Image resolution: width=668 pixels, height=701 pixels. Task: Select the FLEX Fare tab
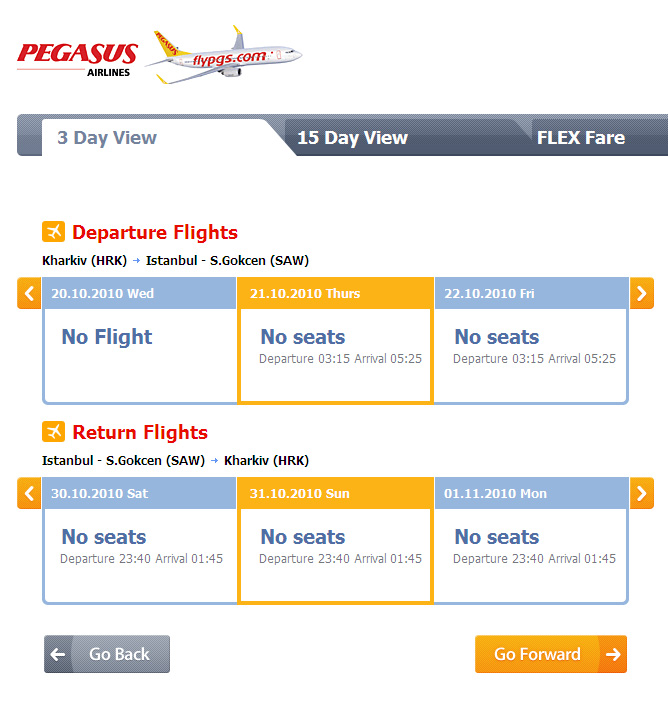(x=581, y=138)
